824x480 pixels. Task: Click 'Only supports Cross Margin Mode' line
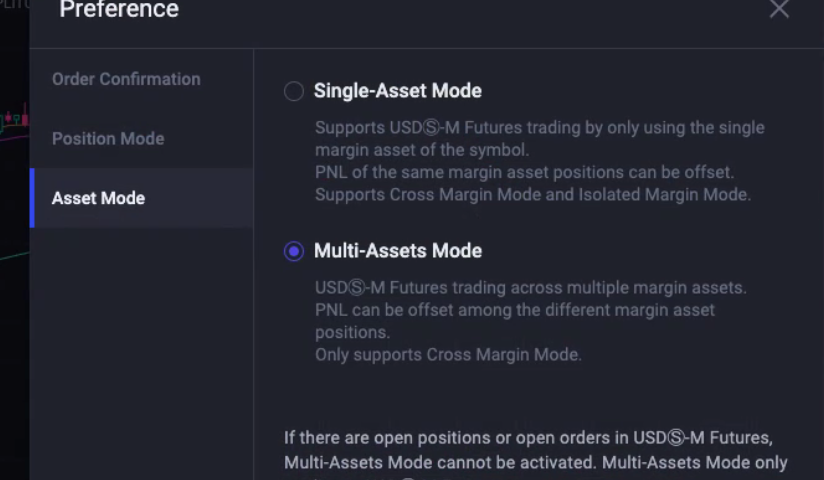(448, 355)
